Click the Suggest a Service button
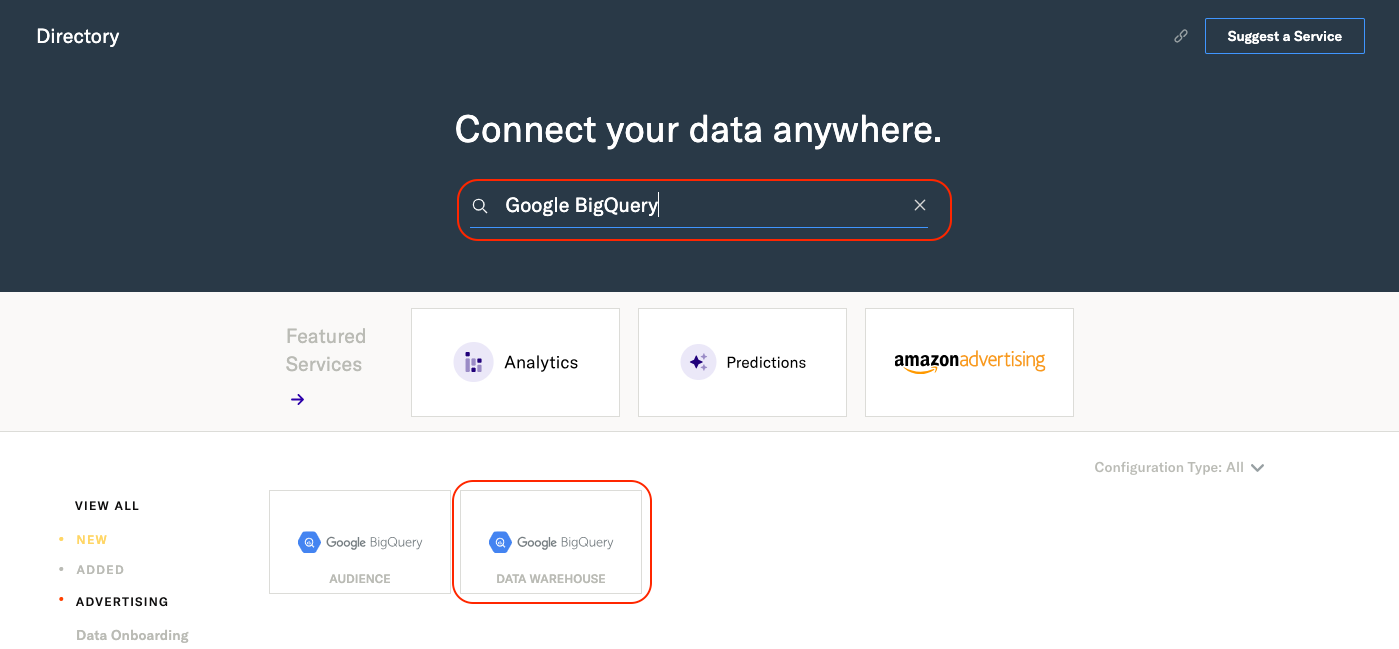The height and width of the screenshot is (649, 1399). click(x=1284, y=36)
